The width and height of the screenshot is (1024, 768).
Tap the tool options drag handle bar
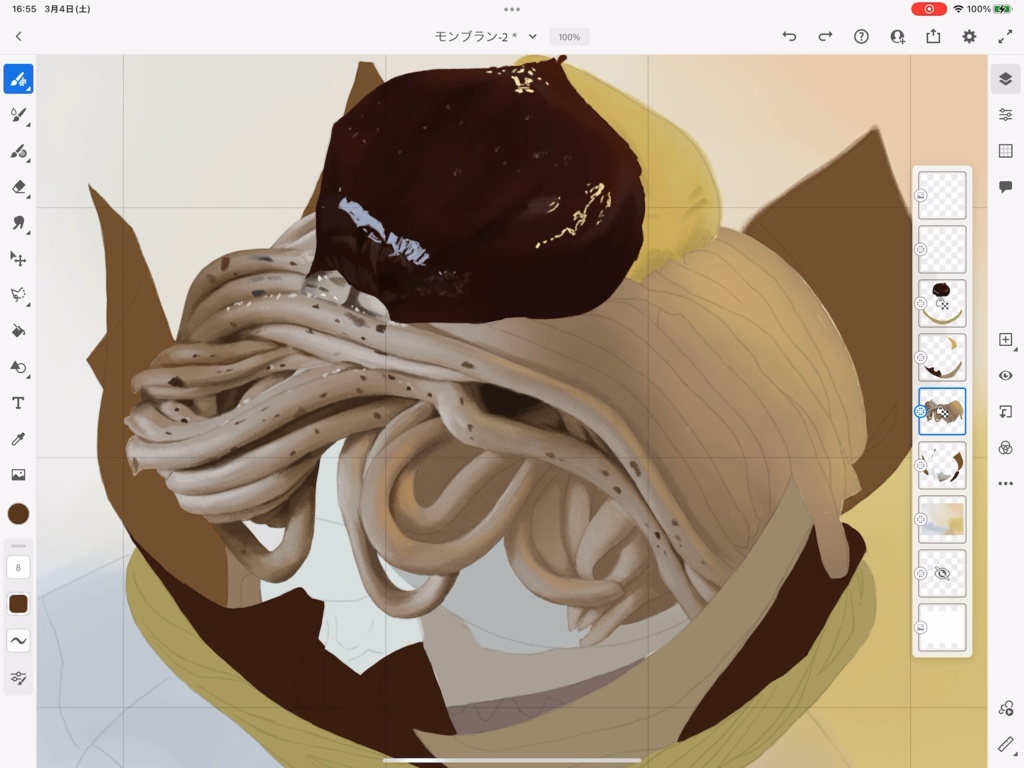pyautogui.click(x=18, y=546)
